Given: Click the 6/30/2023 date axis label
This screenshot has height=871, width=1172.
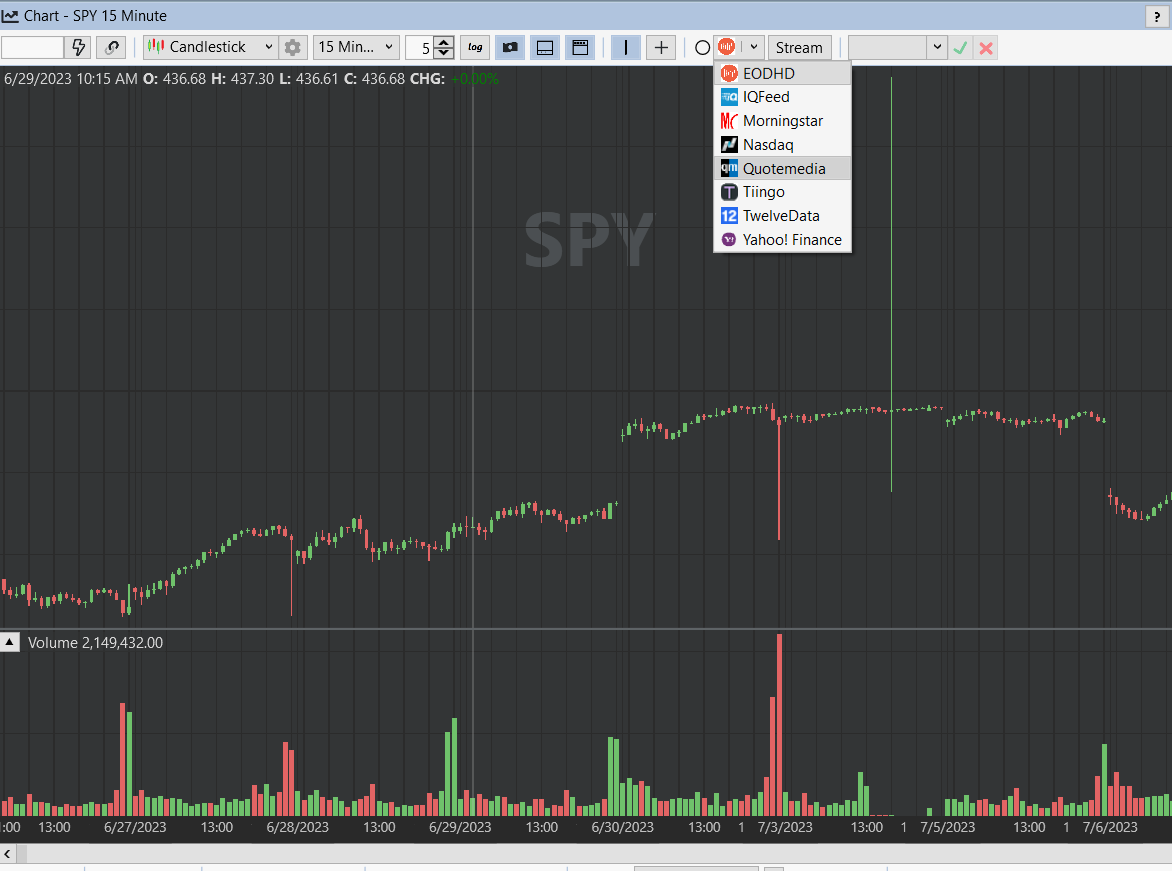Looking at the screenshot, I should coord(622,828).
